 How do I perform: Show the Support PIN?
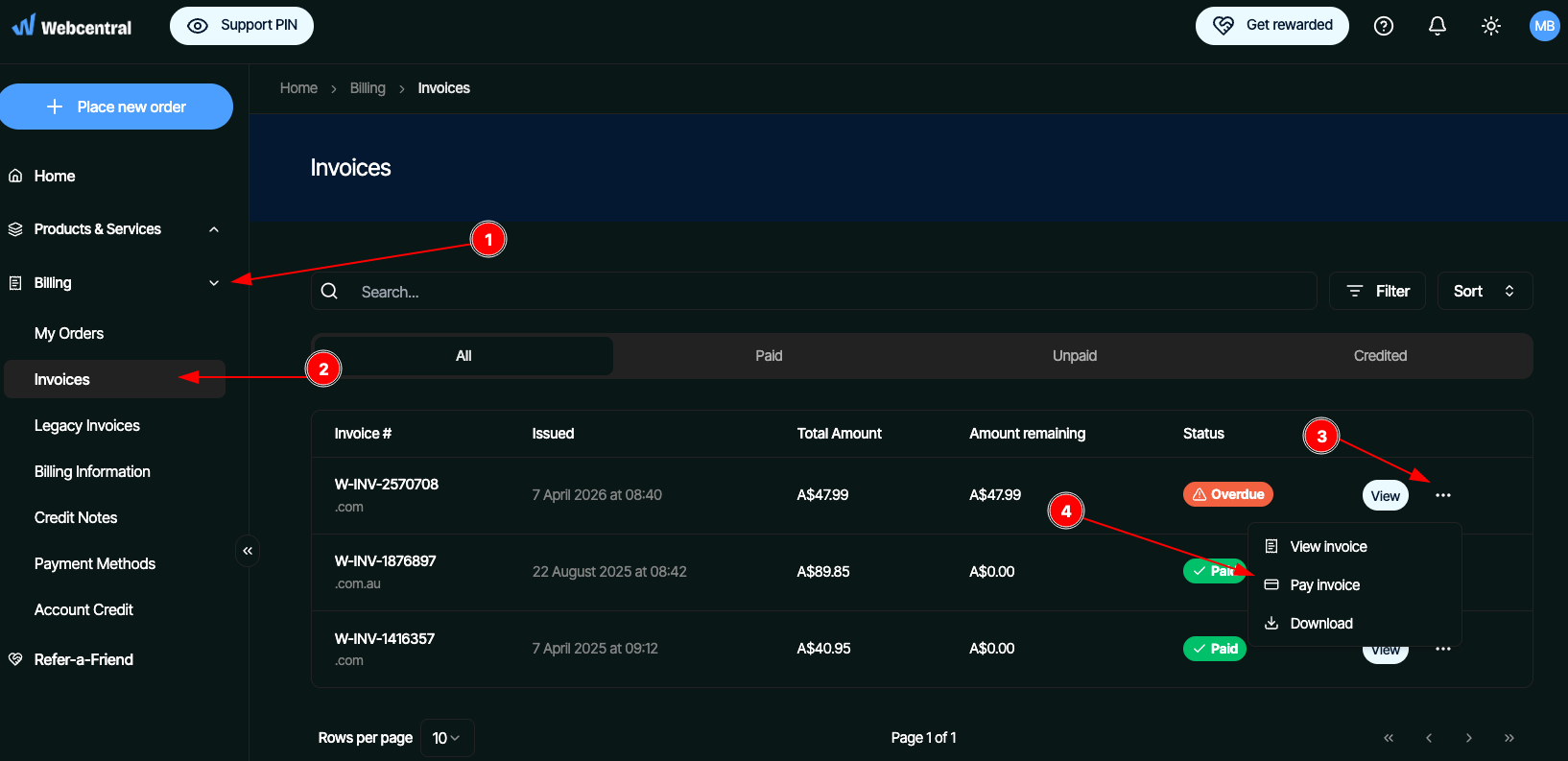tap(242, 26)
